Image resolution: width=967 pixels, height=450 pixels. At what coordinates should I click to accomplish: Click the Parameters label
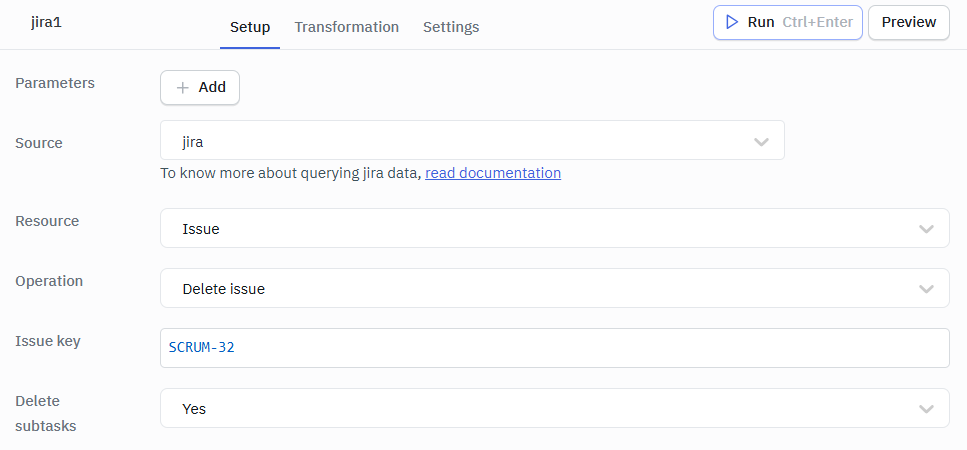(x=55, y=83)
